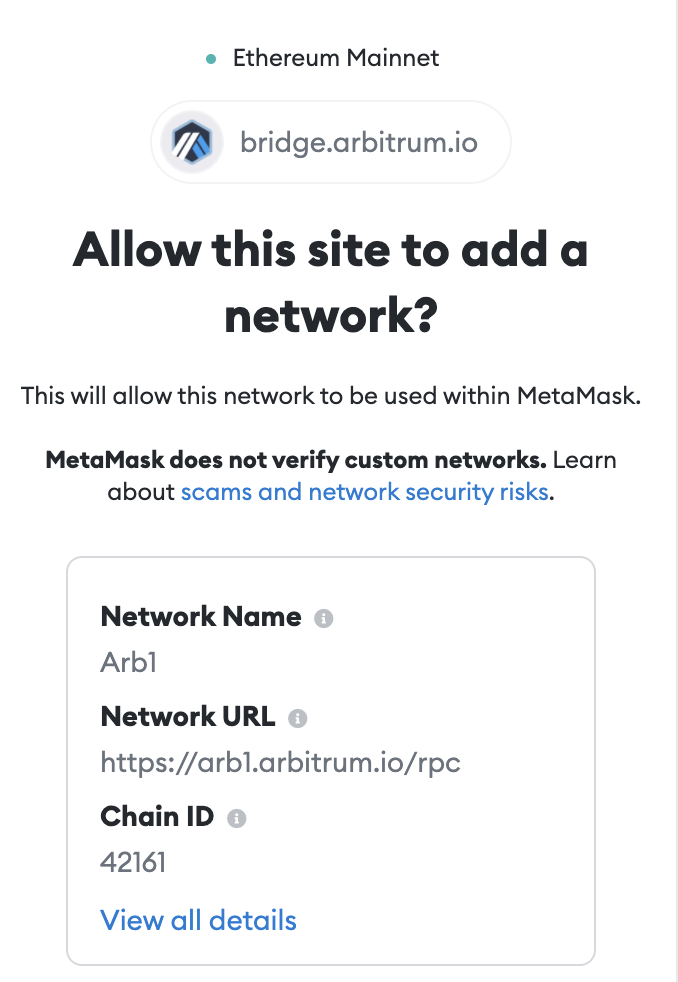Image resolution: width=678 pixels, height=982 pixels.
Task: Click the Arbitrum logo icon
Action: pos(194,142)
